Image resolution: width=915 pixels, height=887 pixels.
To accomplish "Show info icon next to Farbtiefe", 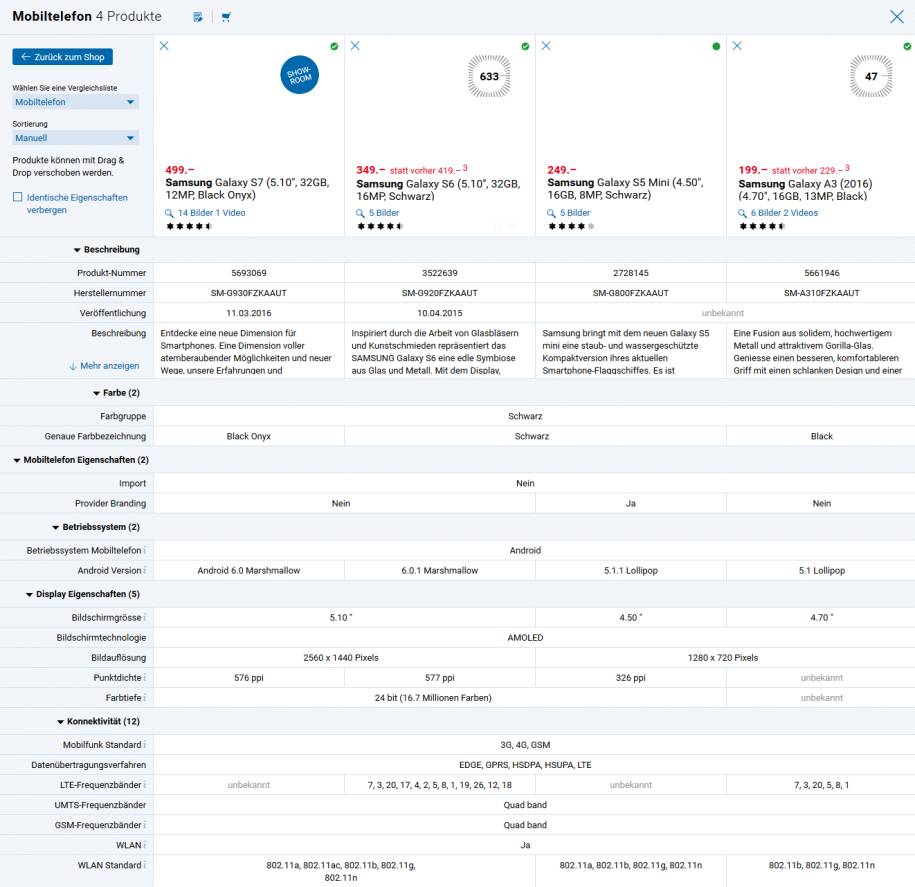I will click(x=145, y=698).
